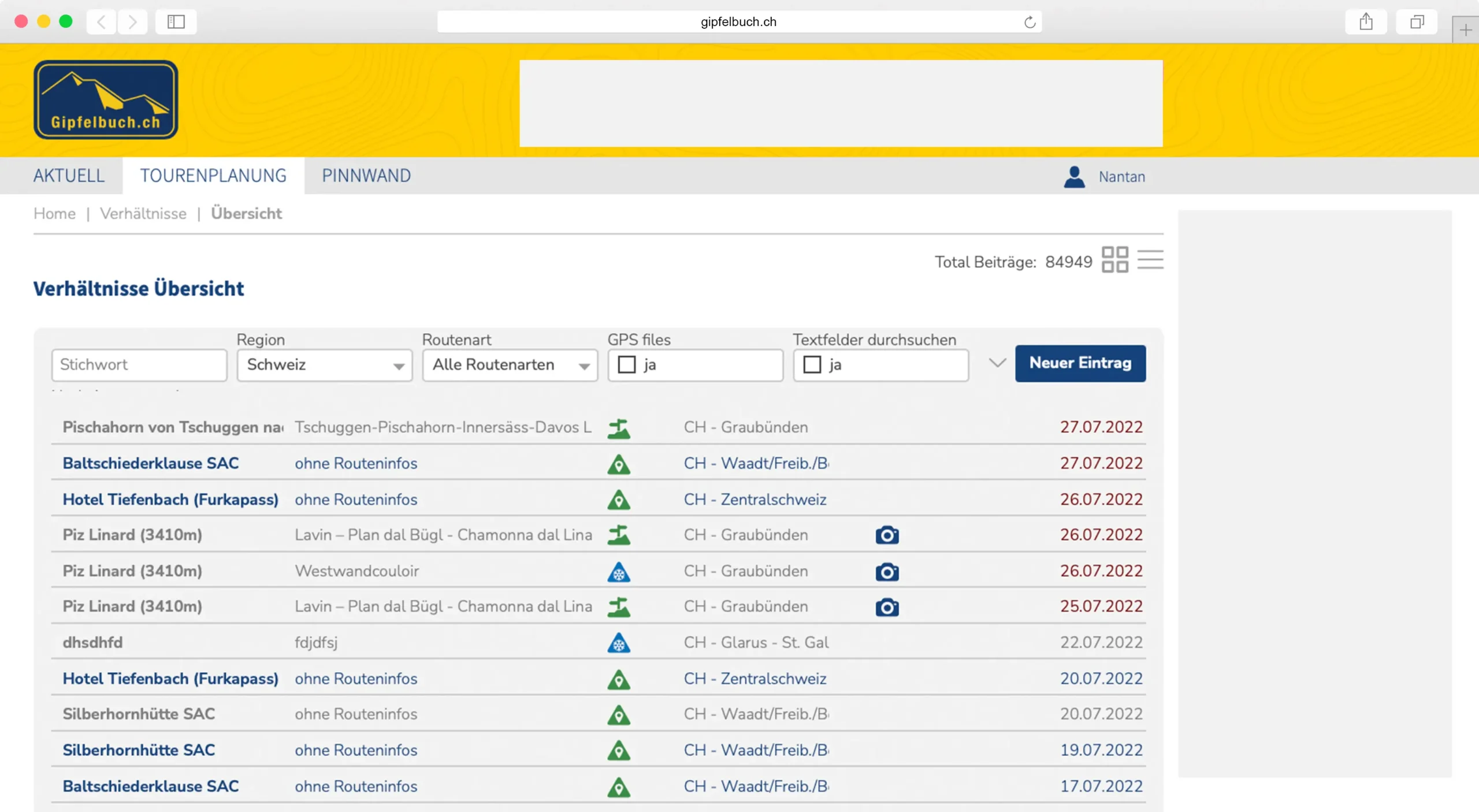Switch to the PINNWAND tab
Viewport: 1479px width, 812px height.
366,176
